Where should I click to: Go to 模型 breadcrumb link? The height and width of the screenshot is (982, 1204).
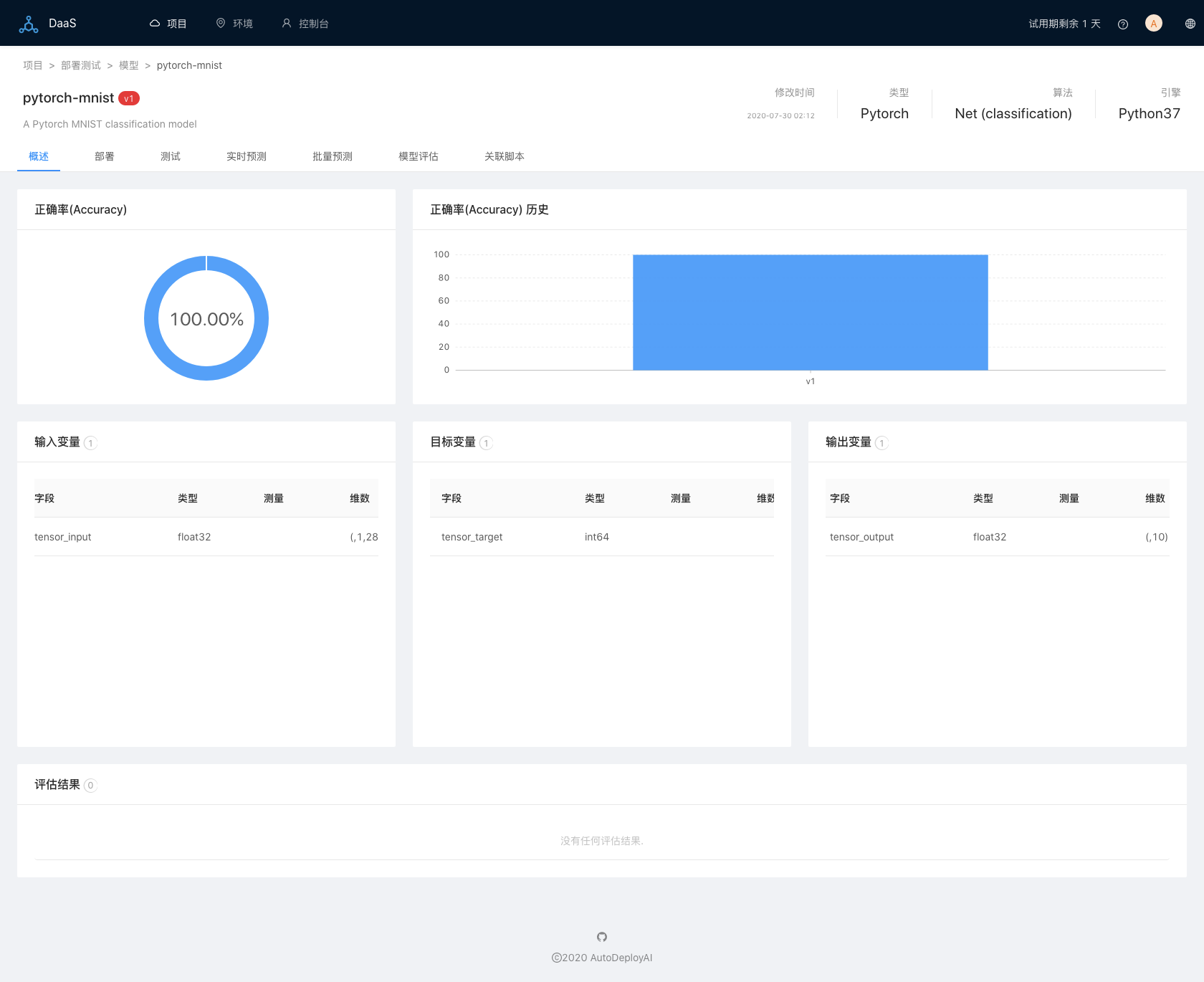(129, 65)
